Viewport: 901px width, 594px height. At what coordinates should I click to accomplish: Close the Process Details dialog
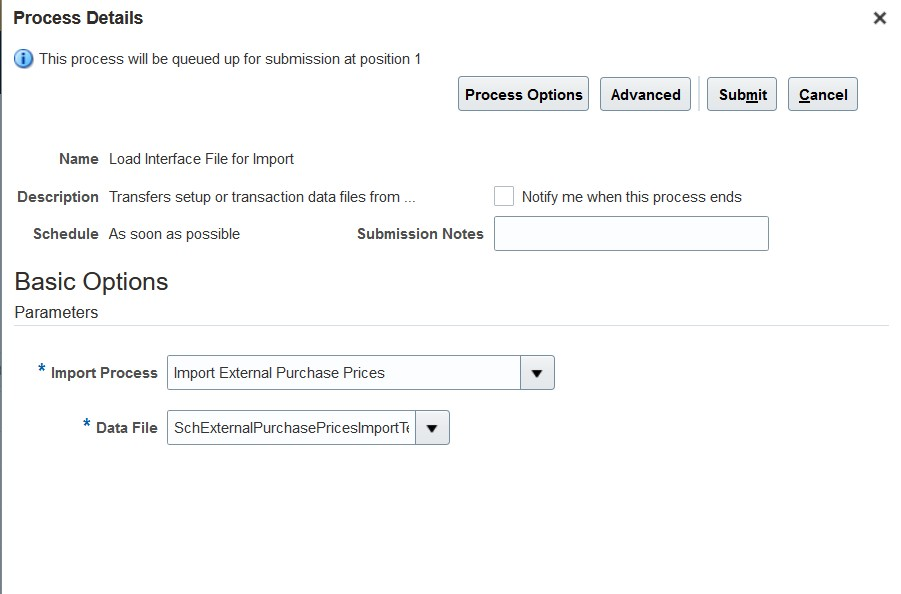[x=879, y=18]
